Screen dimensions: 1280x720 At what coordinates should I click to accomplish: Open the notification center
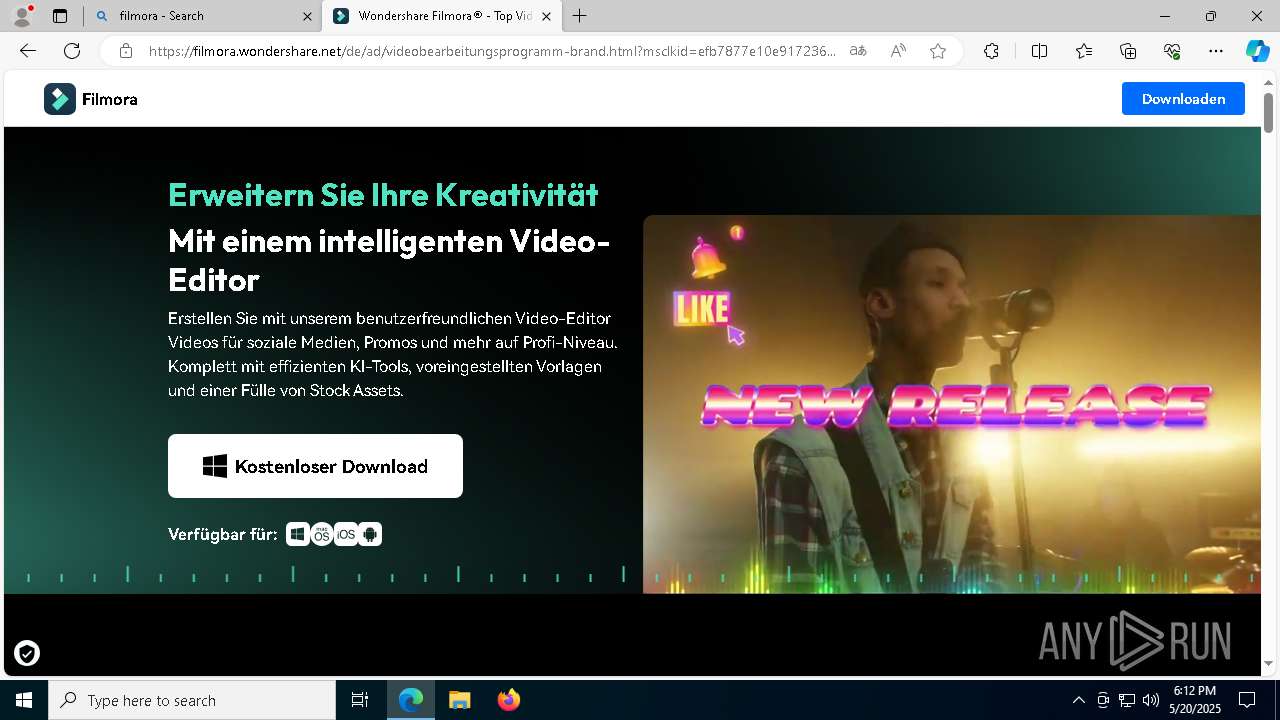pos(1247,700)
